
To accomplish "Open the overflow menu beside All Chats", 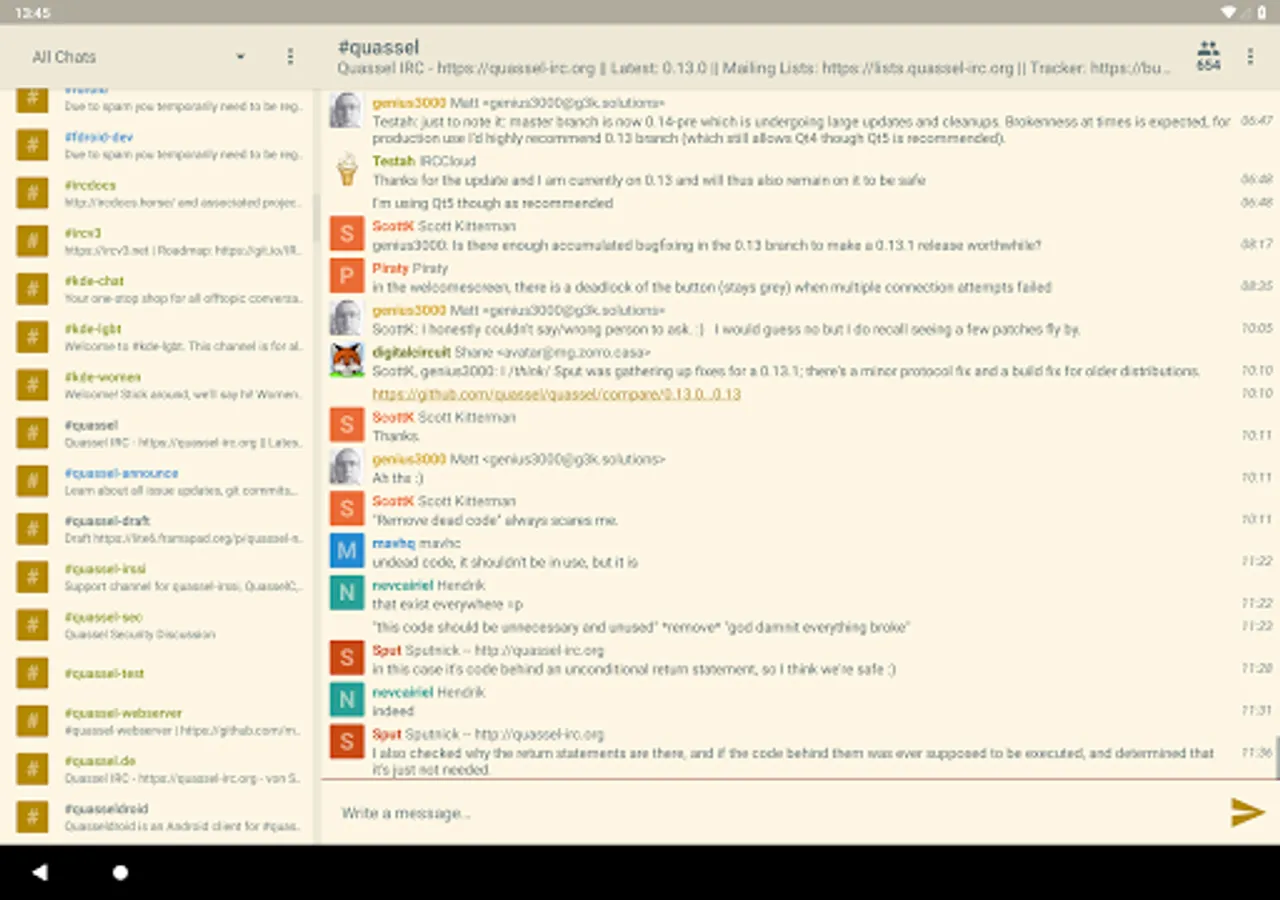I will coord(290,57).
